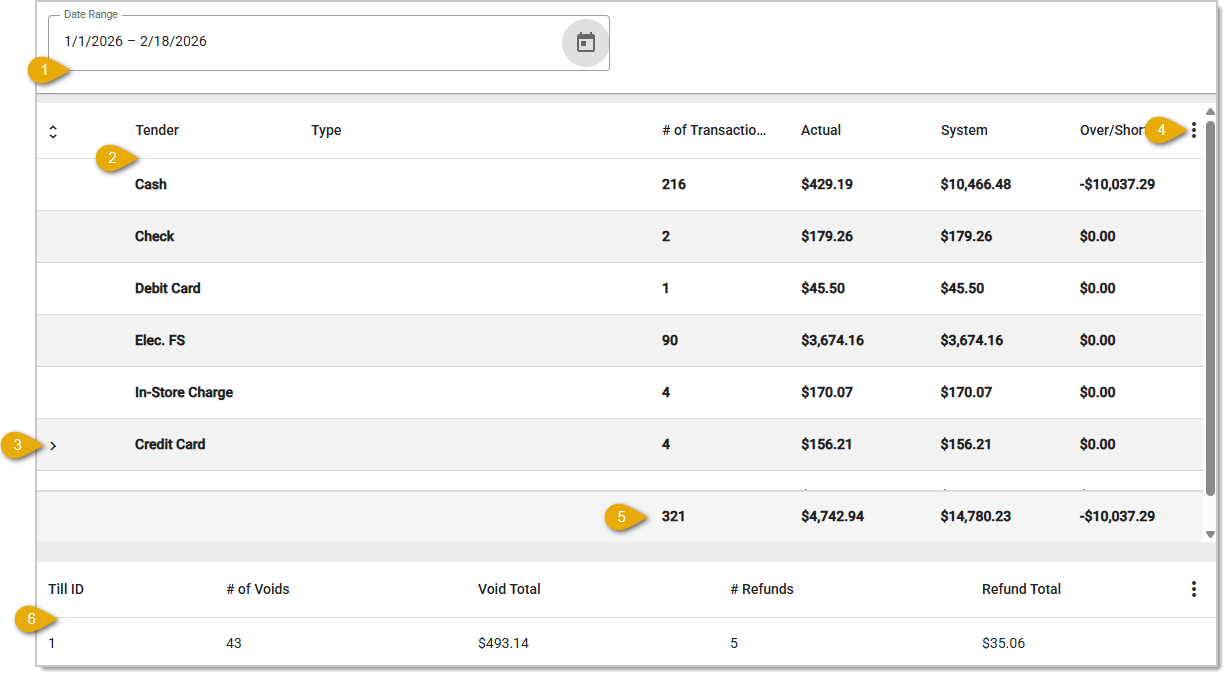Click Debit Card system amount $45.50

tap(962, 288)
